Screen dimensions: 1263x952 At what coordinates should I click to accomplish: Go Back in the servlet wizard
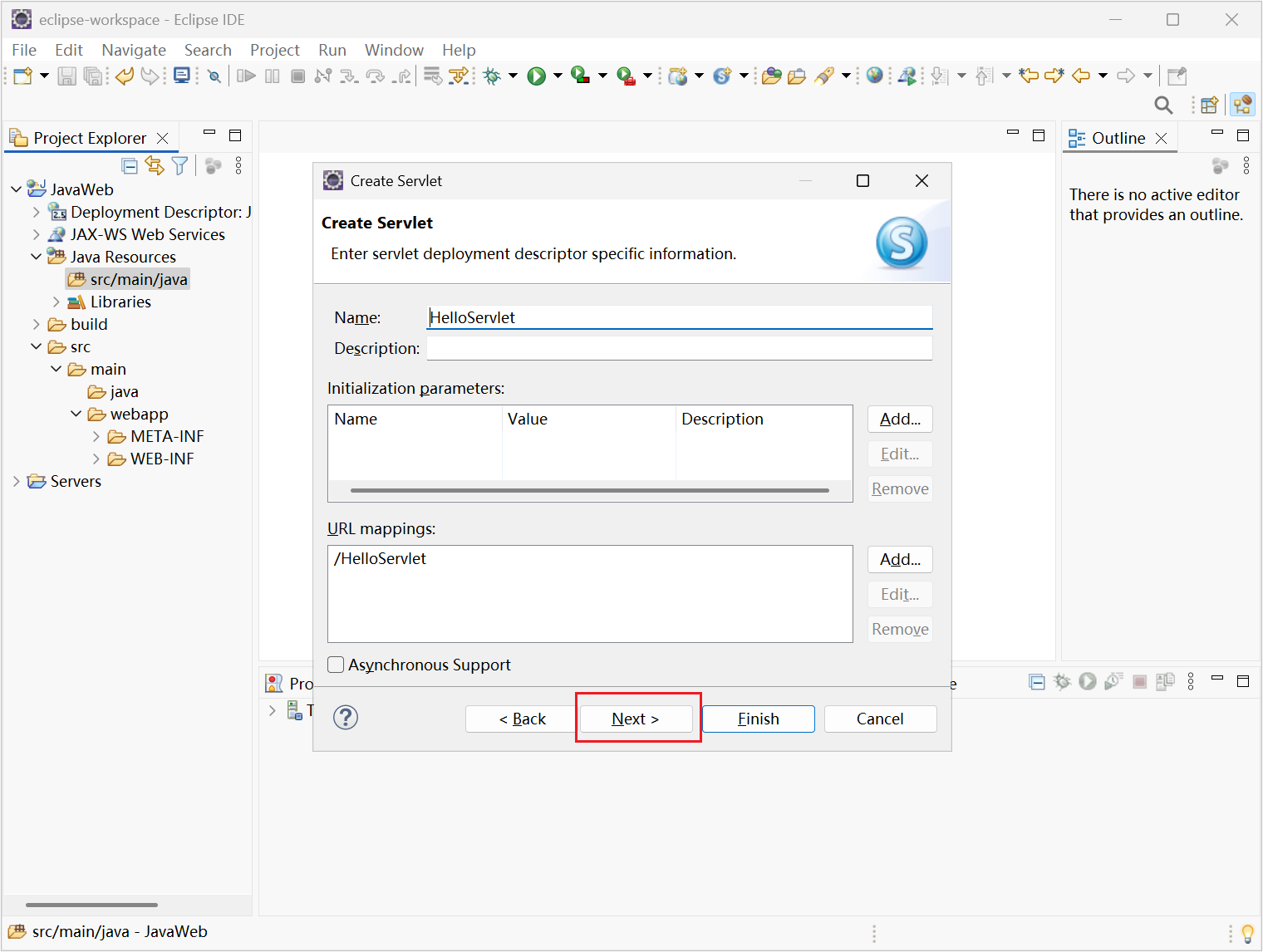[522, 719]
